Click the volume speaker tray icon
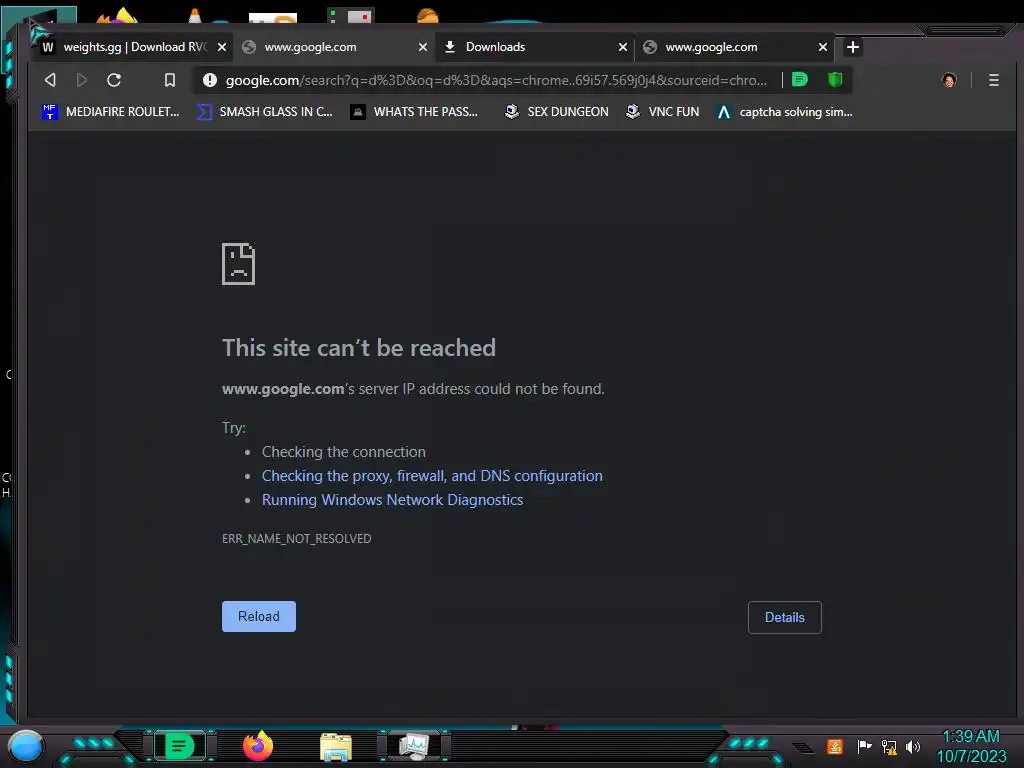Screen dimensions: 1024x768 click(913, 746)
